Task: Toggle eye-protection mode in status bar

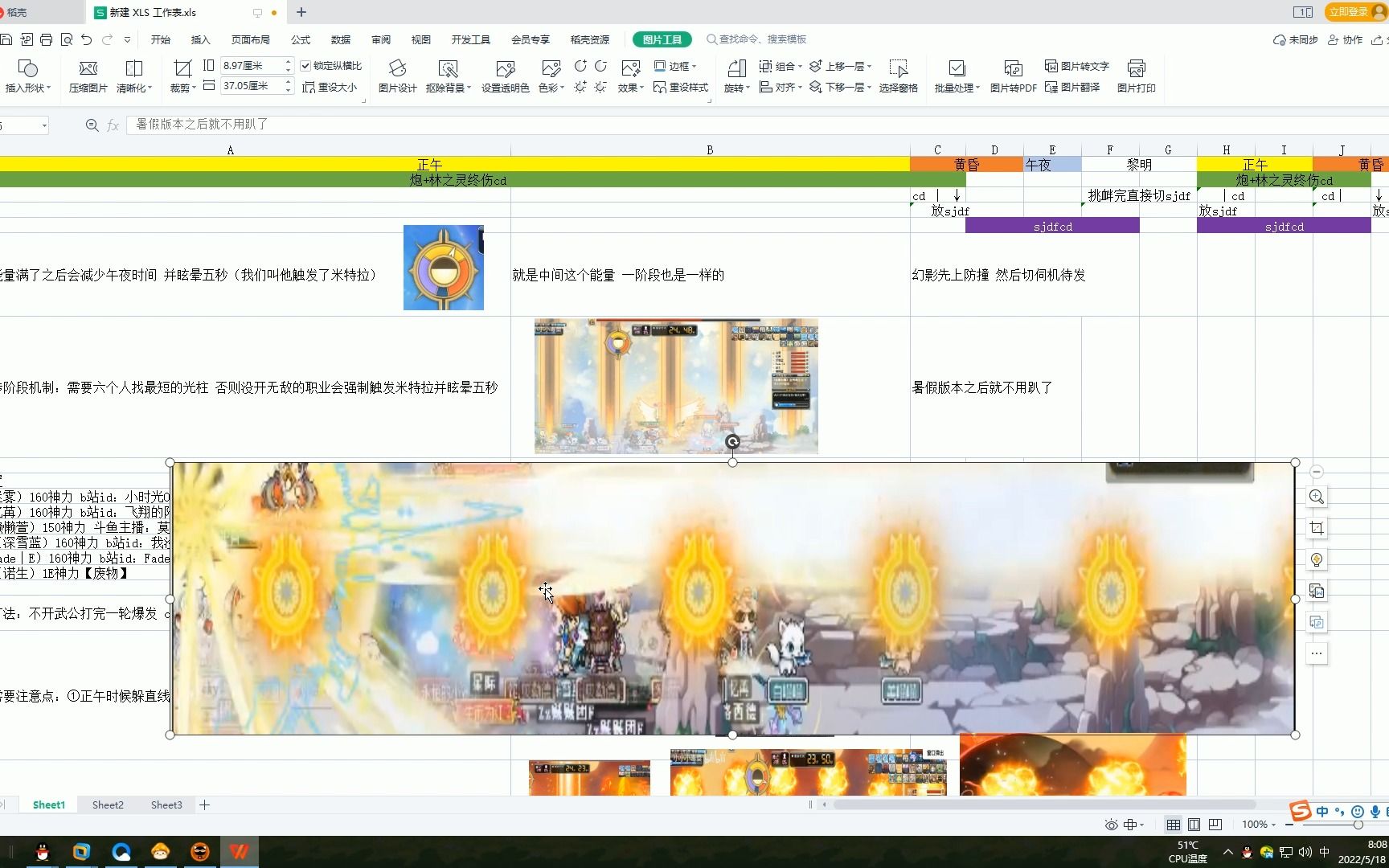Action: tap(1112, 825)
